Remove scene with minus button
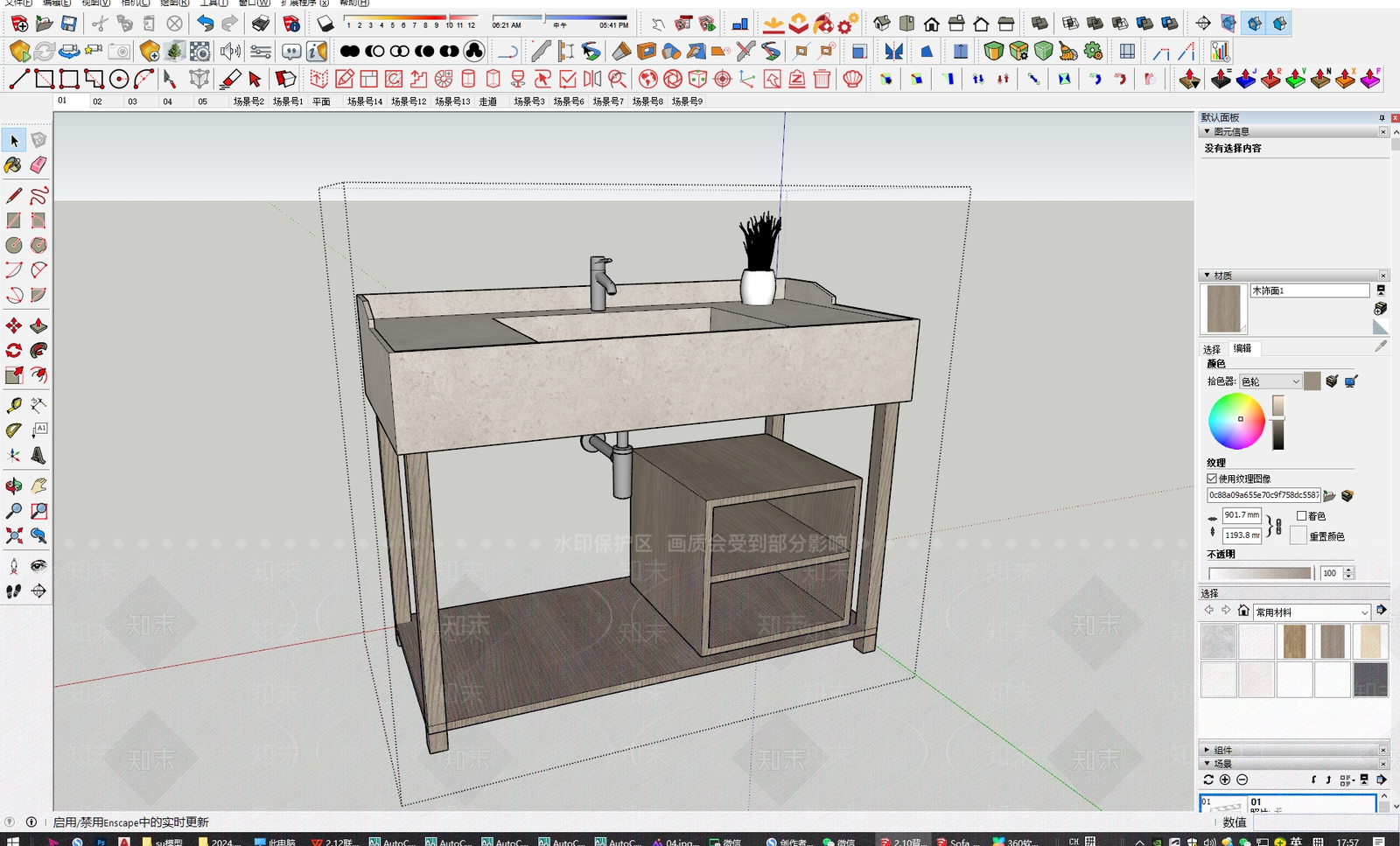The width and height of the screenshot is (1400, 846). pyautogui.click(x=1242, y=780)
